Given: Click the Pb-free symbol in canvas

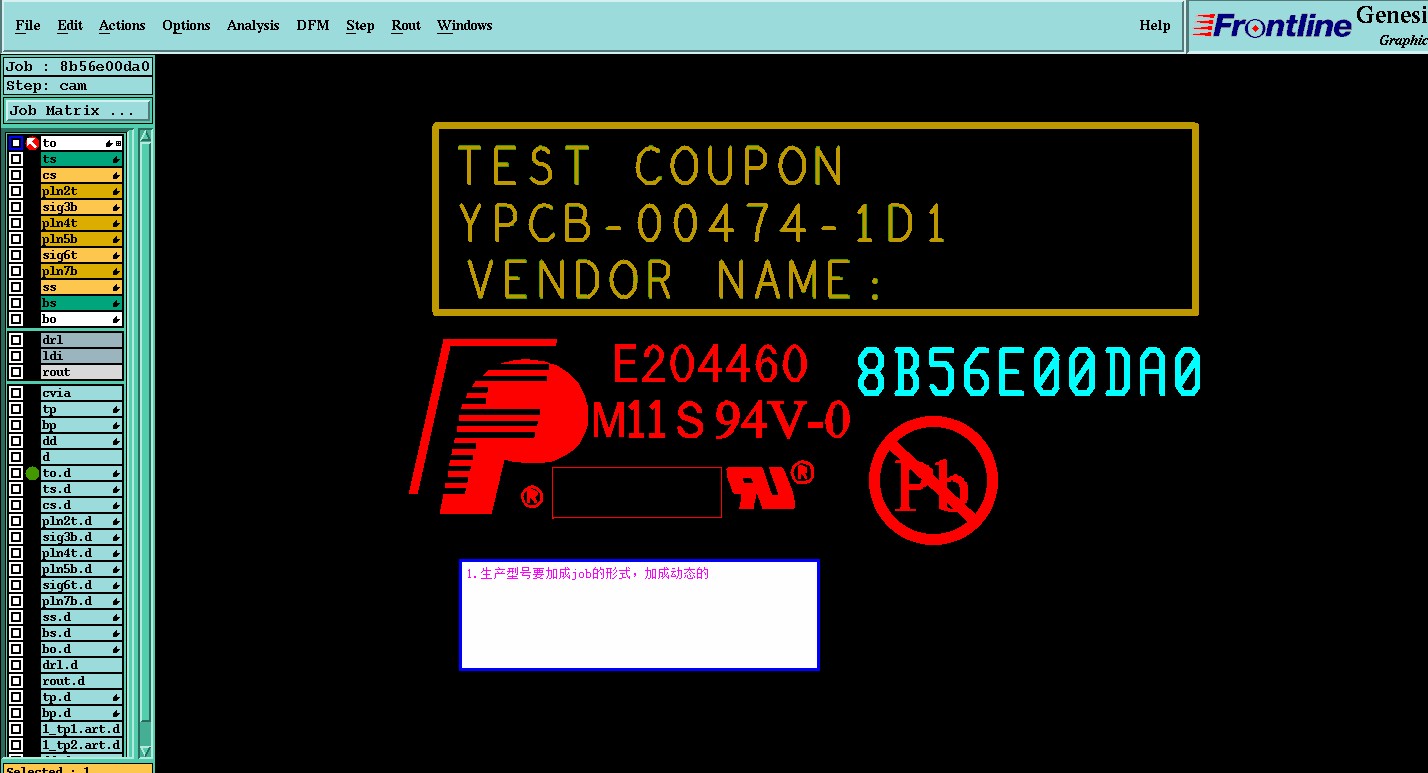Looking at the screenshot, I should (x=933, y=480).
